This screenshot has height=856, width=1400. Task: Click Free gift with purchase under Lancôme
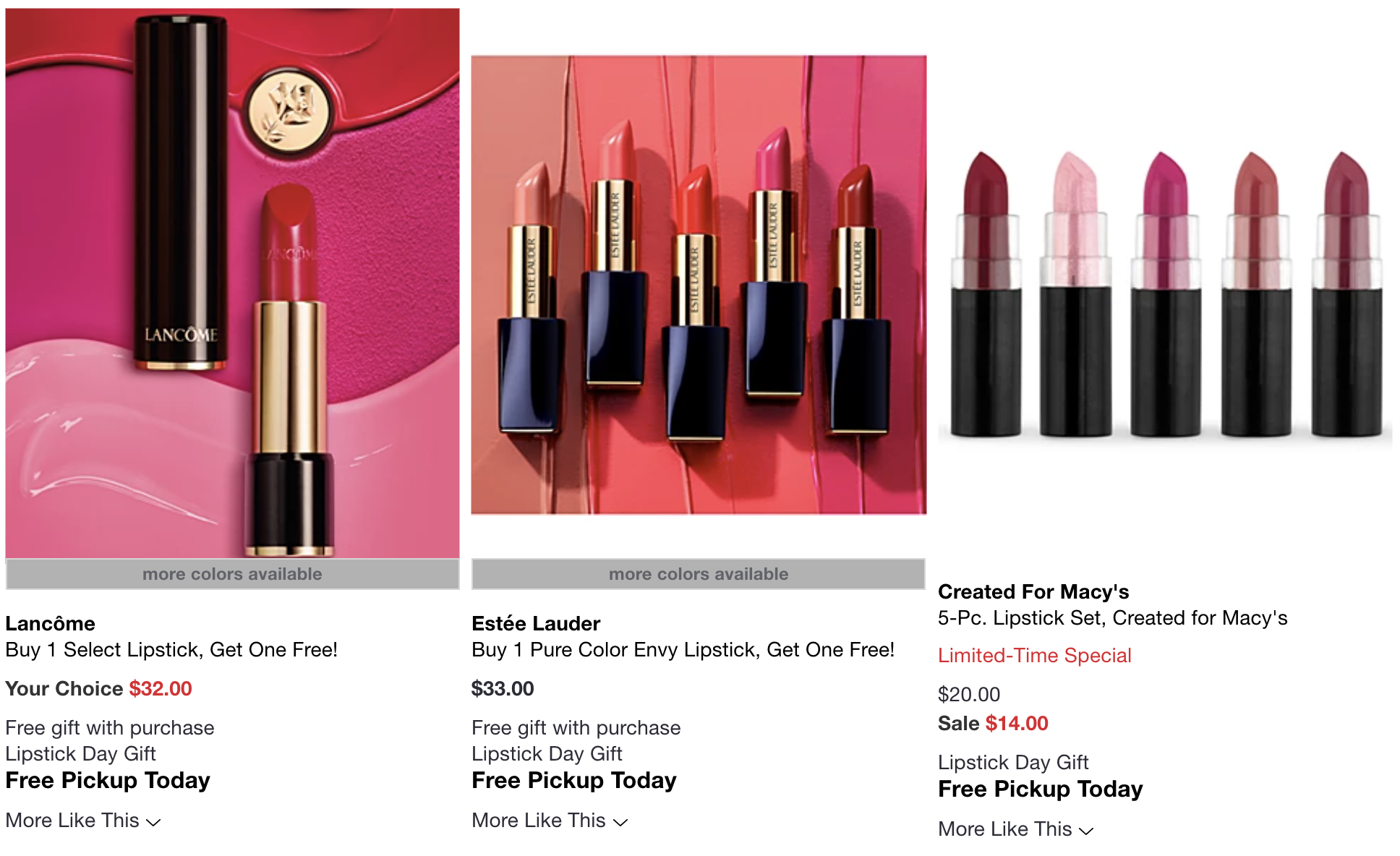click(x=110, y=727)
